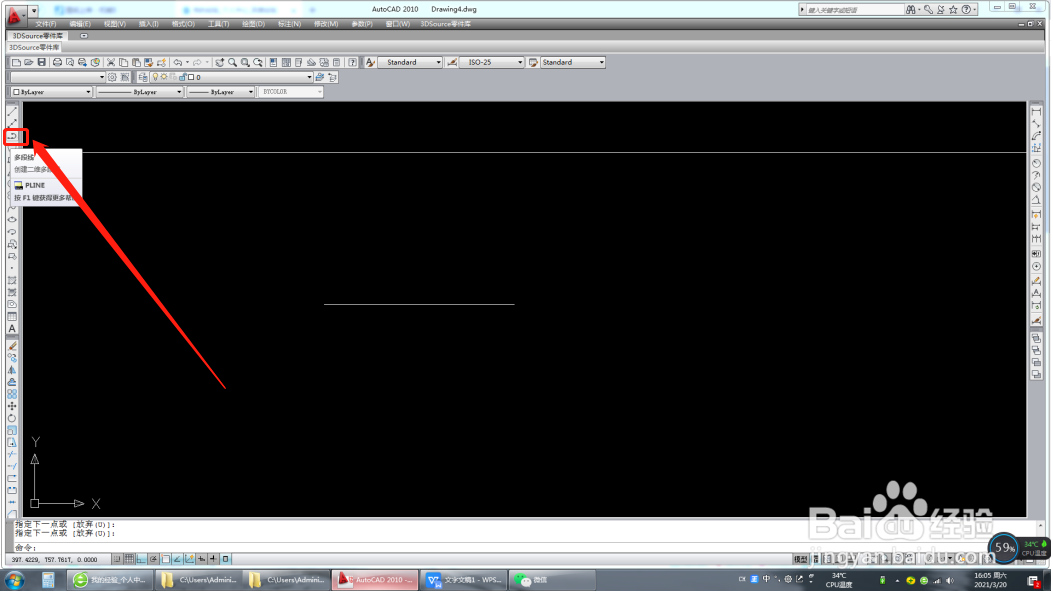Toggle Quick properties in the status bar
The image size is (1053, 592).
tap(226, 559)
